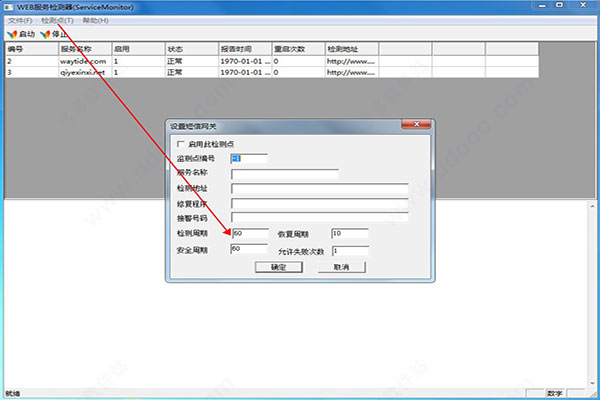Click the 服务名称 column header
This screenshot has width=600, height=400.
click(85, 49)
